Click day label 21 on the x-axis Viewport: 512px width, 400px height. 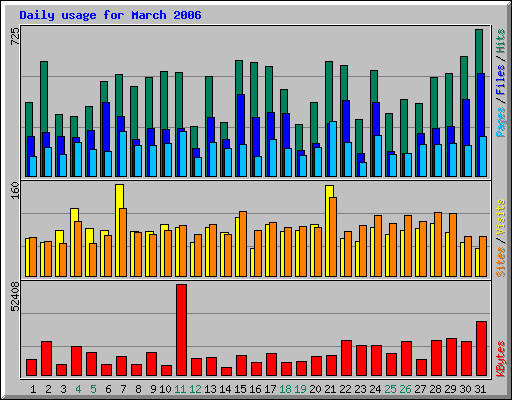(x=330, y=389)
